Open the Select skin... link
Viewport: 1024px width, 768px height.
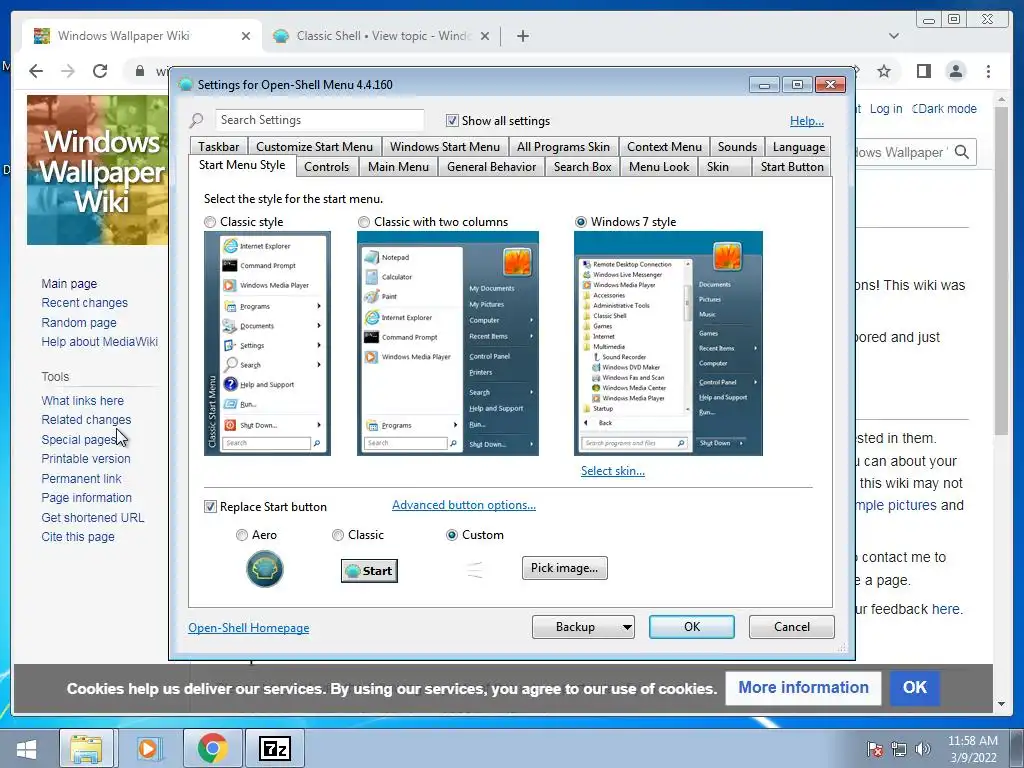point(613,471)
